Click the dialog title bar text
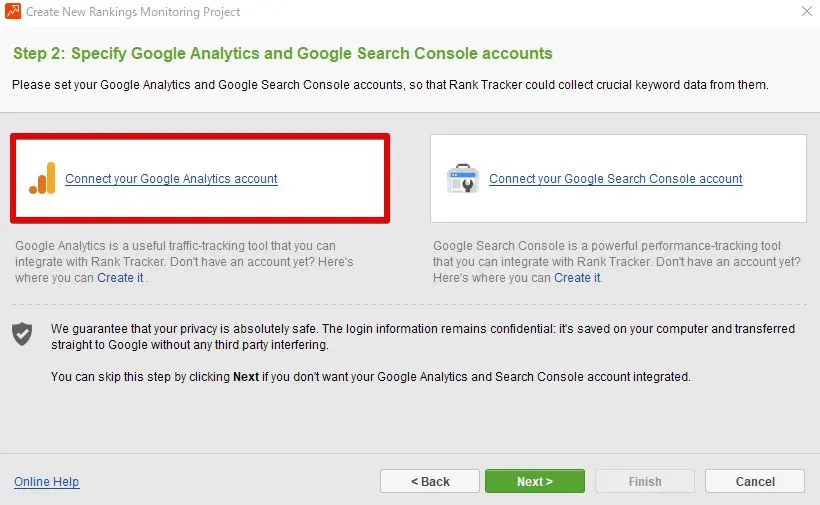This screenshot has width=820, height=505. [133, 11]
